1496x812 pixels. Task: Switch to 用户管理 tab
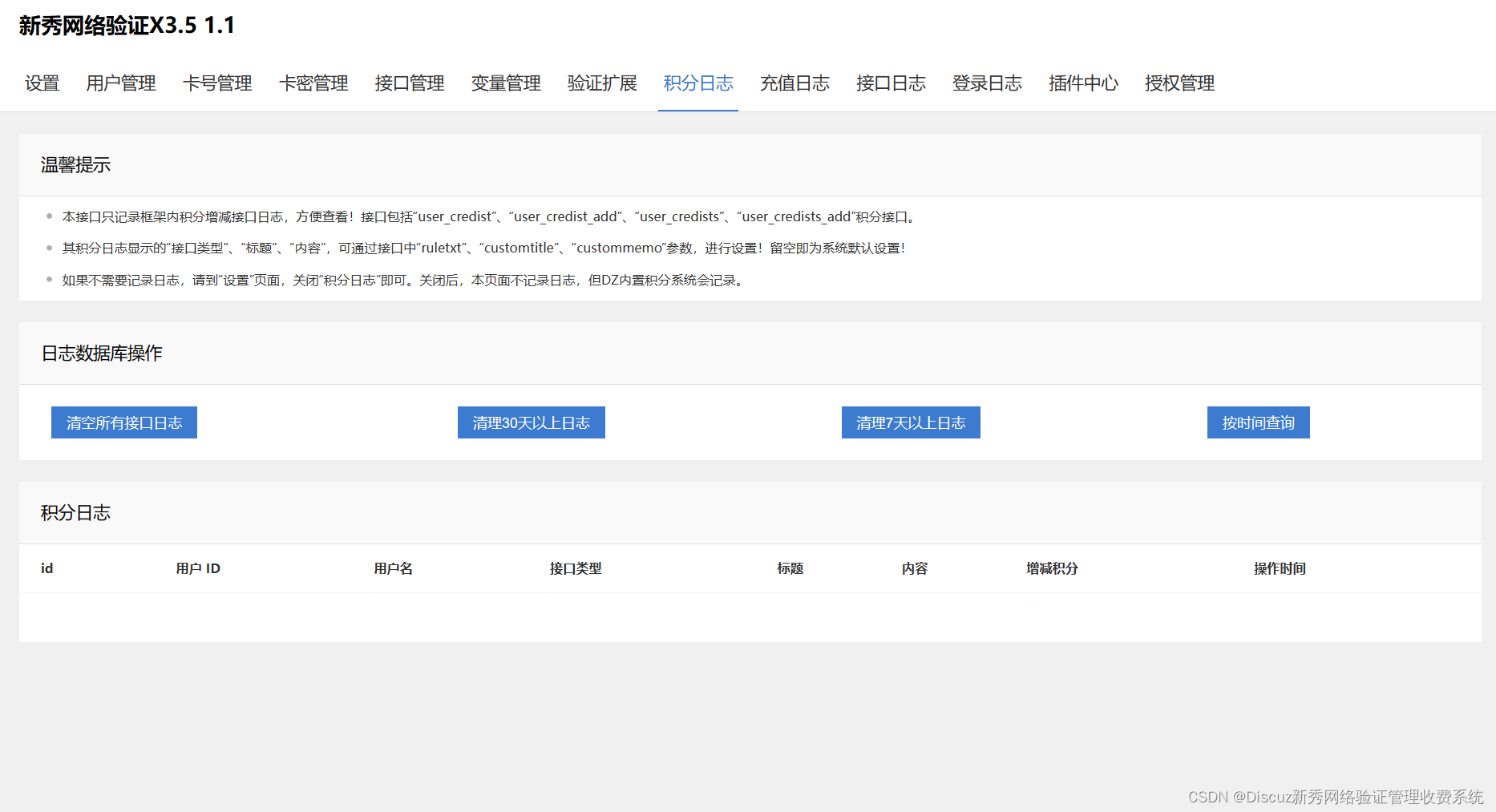coord(121,83)
